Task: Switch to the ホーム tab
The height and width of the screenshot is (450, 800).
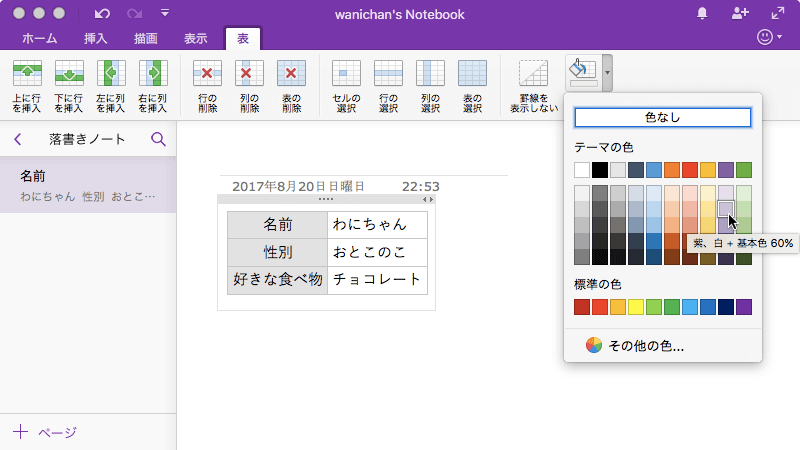Action: point(39,39)
